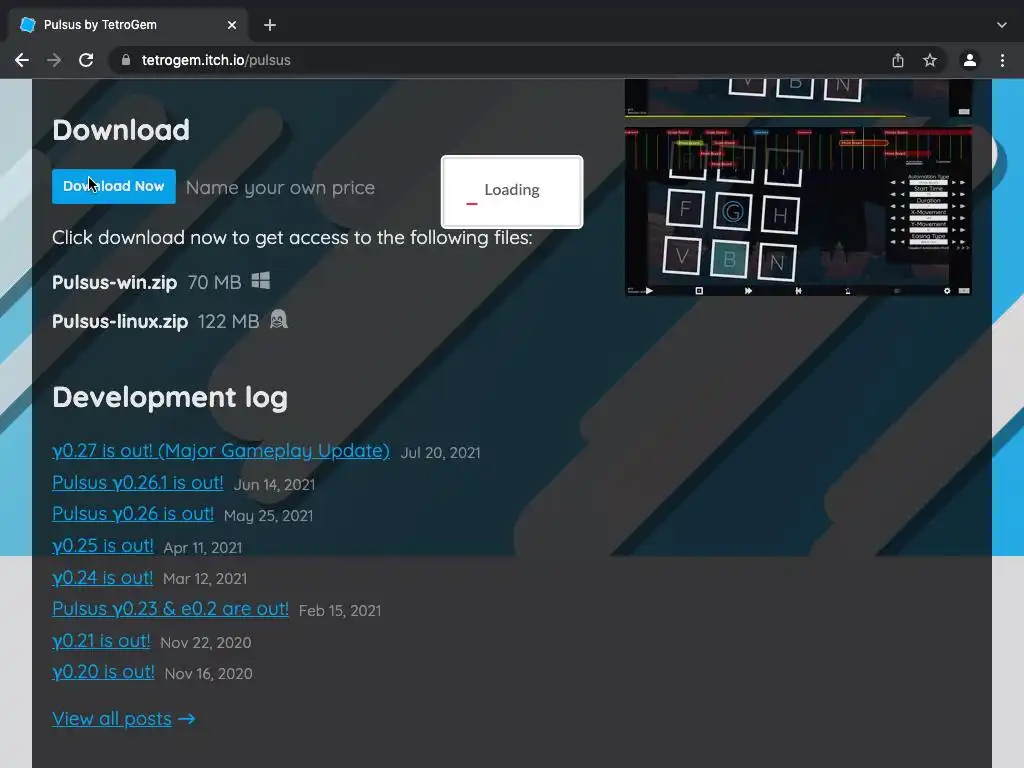Open the Pulsus v0.26 is out! post
The image size is (1024, 768).
133,514
